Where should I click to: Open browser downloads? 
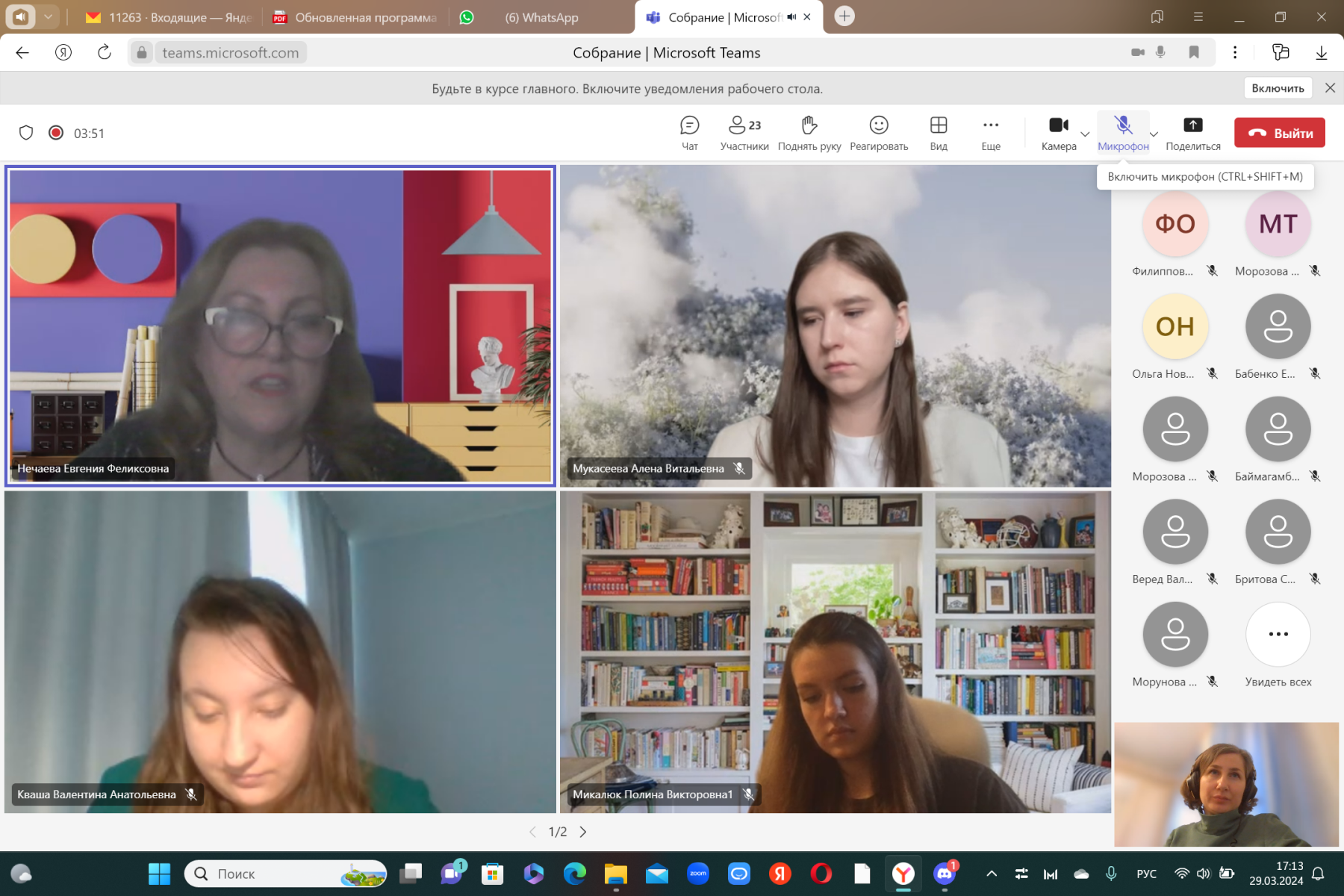pos(1321,52)
